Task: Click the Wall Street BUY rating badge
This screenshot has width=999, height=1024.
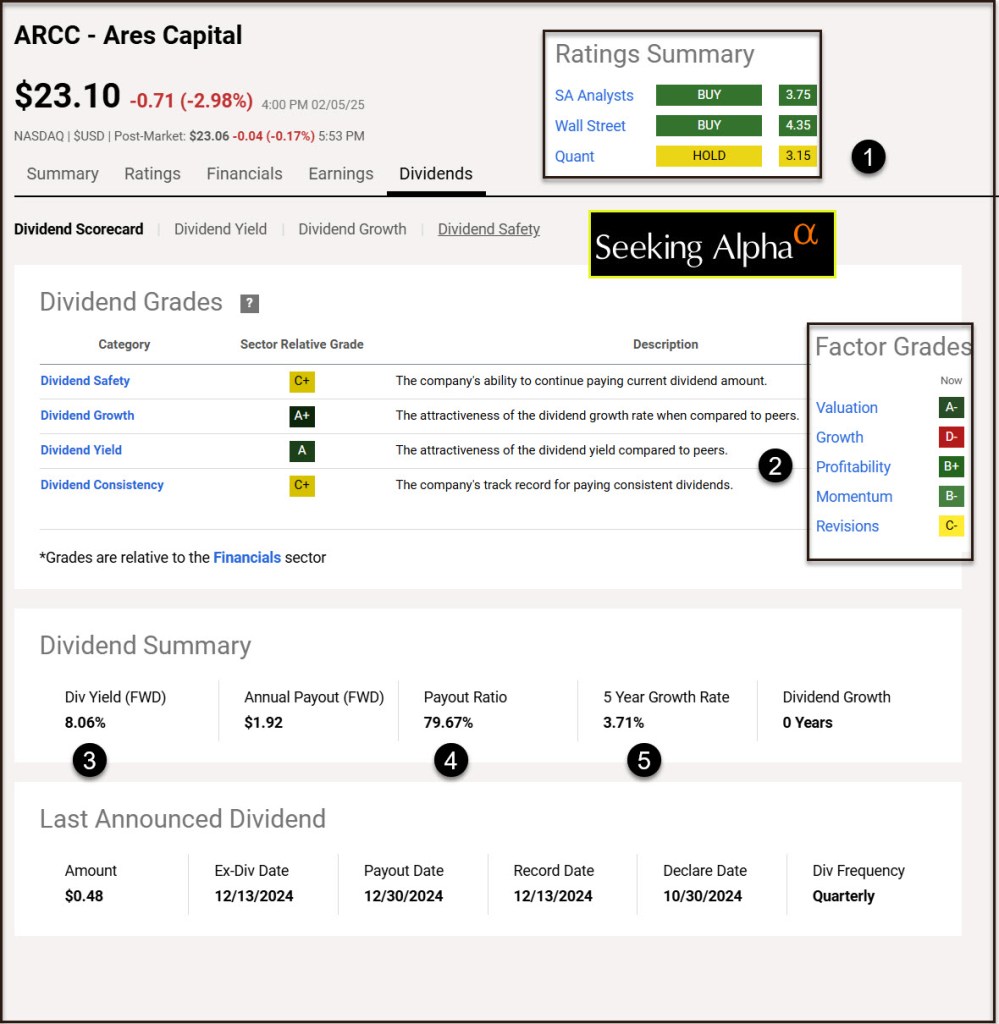Action: (708, 126)
